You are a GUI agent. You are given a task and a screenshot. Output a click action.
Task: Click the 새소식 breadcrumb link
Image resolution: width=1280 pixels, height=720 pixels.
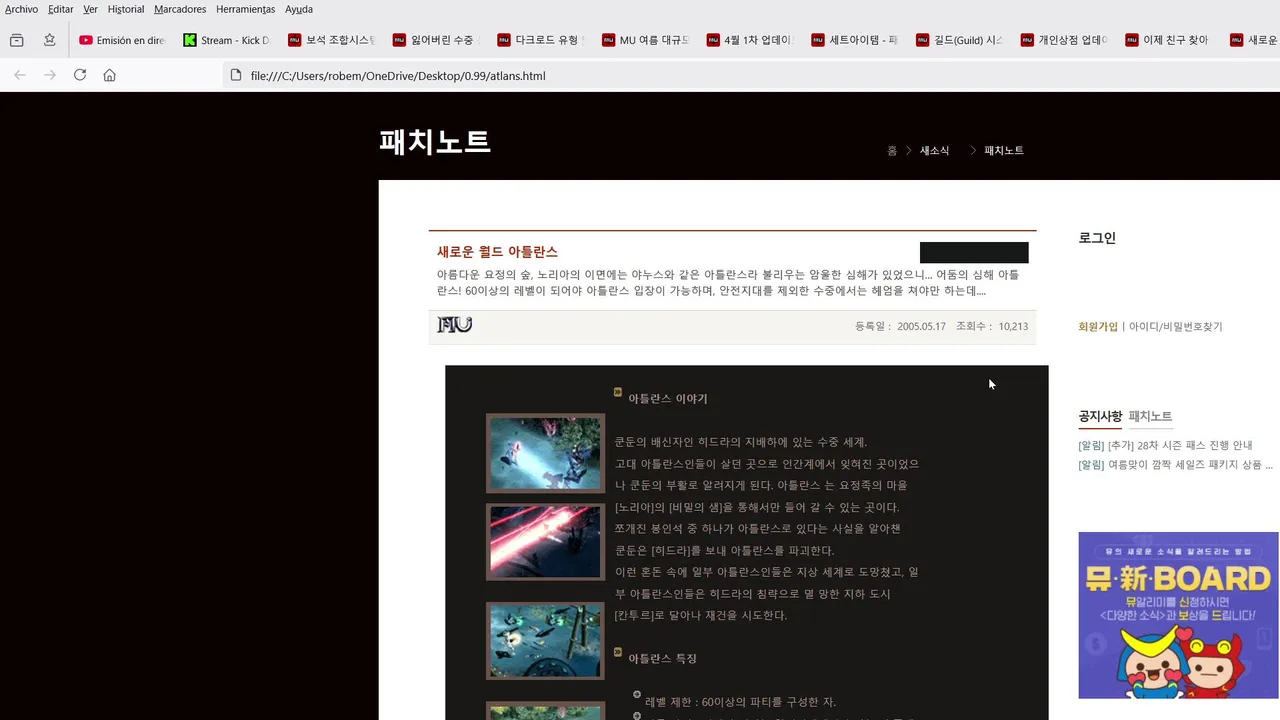934,151
